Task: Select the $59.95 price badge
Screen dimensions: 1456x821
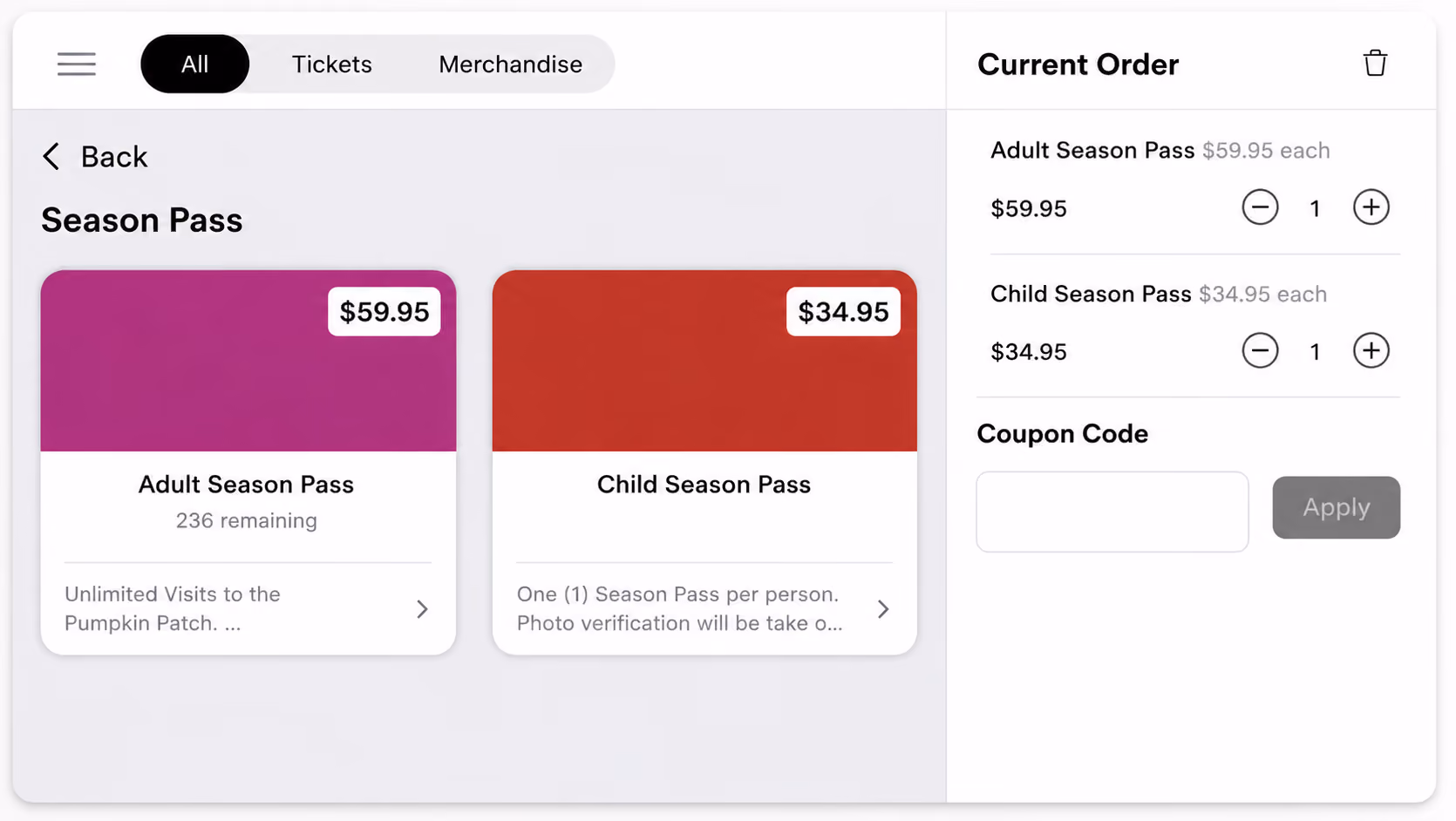Action: tap(384, 311)
